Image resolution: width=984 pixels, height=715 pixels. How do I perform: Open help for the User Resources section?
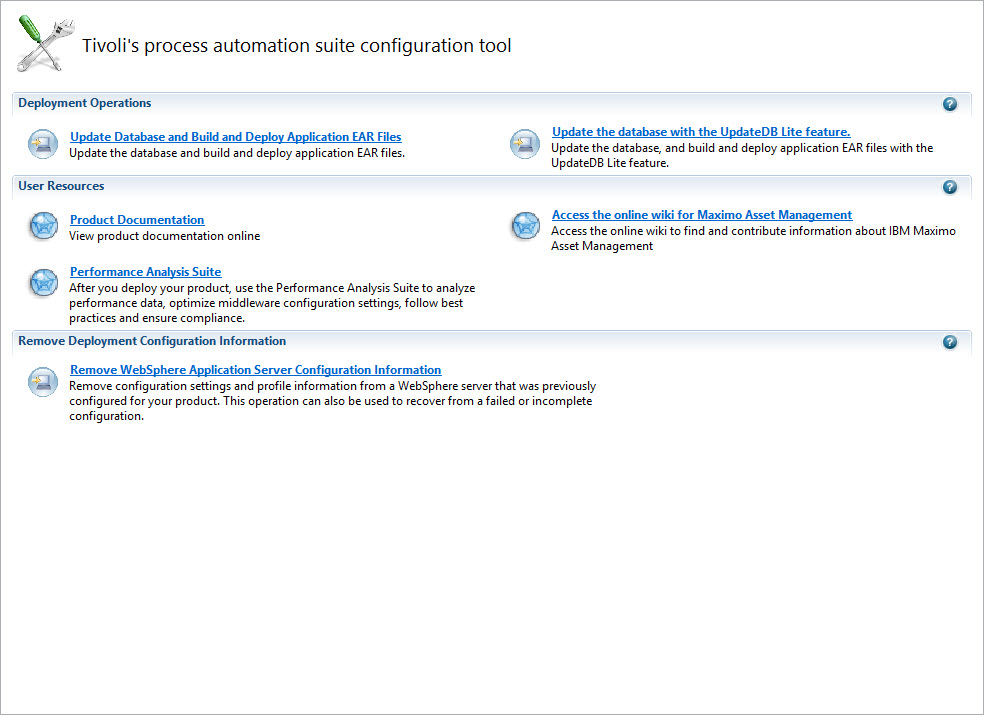point(949,187)
